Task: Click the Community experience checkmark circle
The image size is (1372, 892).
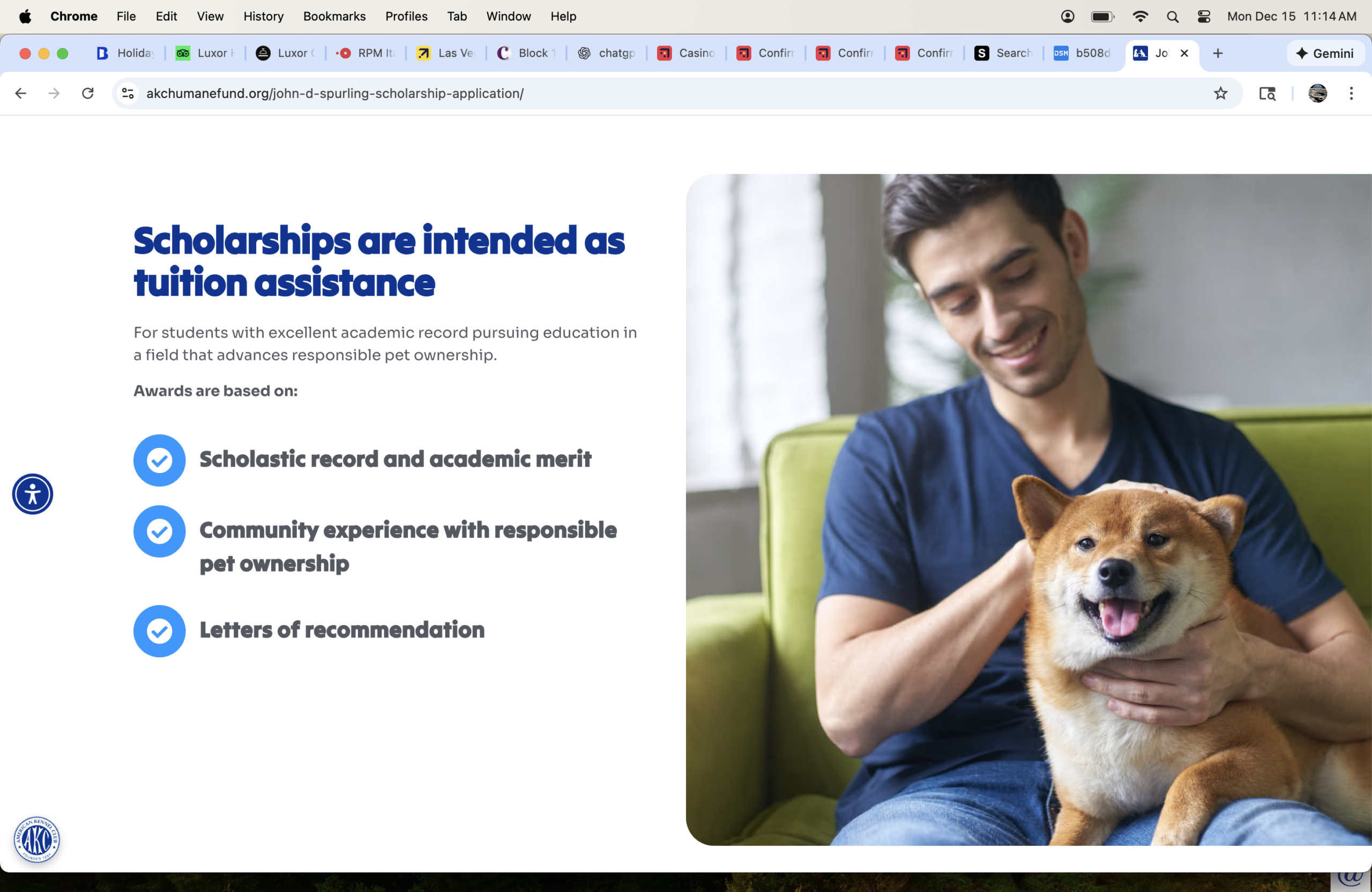Action: [x=160, y=531]
